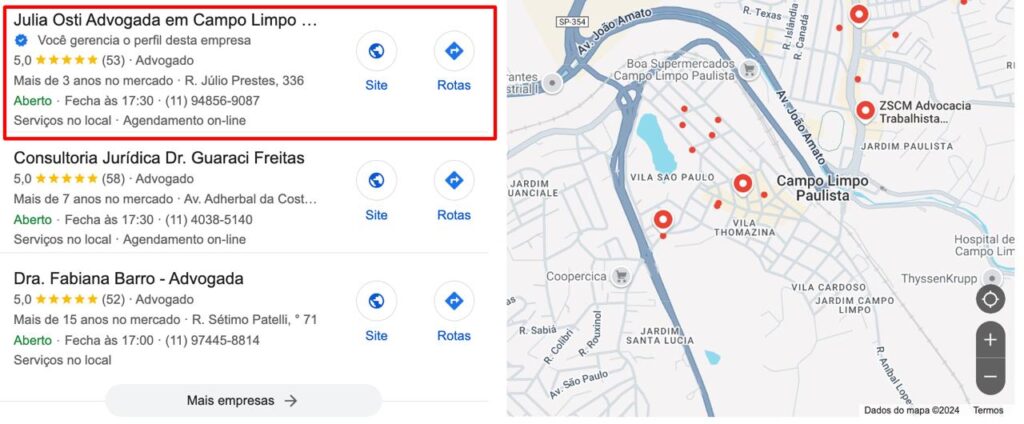Open Site globe icon for Dra. Fabiana Barro
The image size is (1024, 424).
pyautogui.click(x=376, y=301)
